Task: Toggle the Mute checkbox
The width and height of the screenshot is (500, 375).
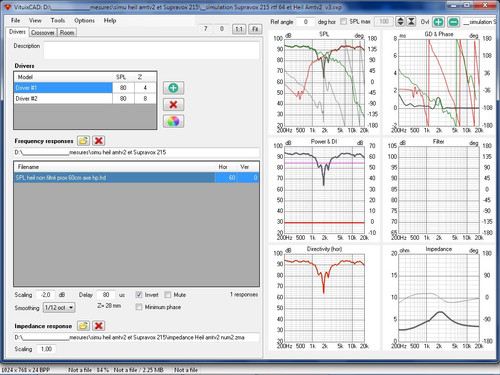Action: tap(168, 295)
